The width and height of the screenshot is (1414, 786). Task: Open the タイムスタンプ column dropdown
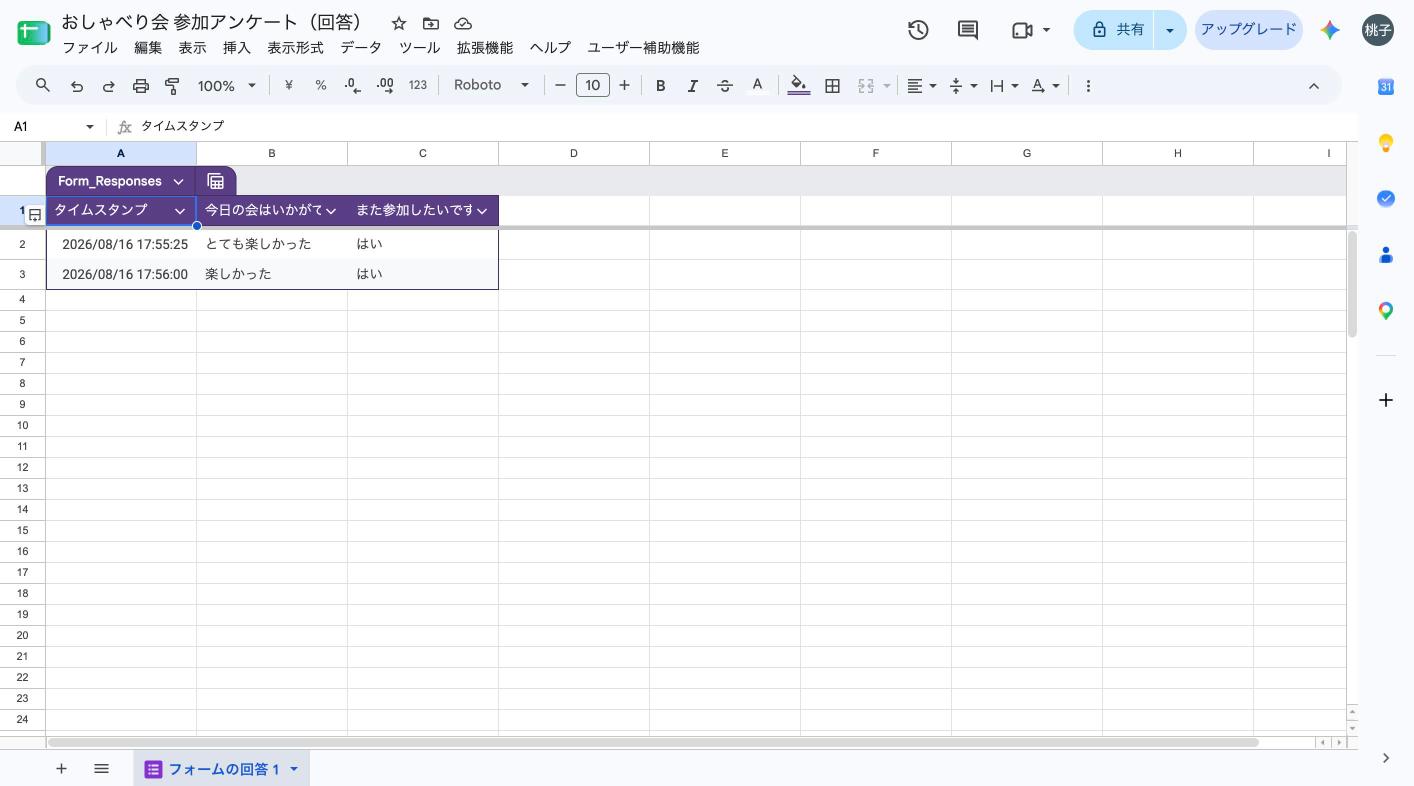point(180,211)
